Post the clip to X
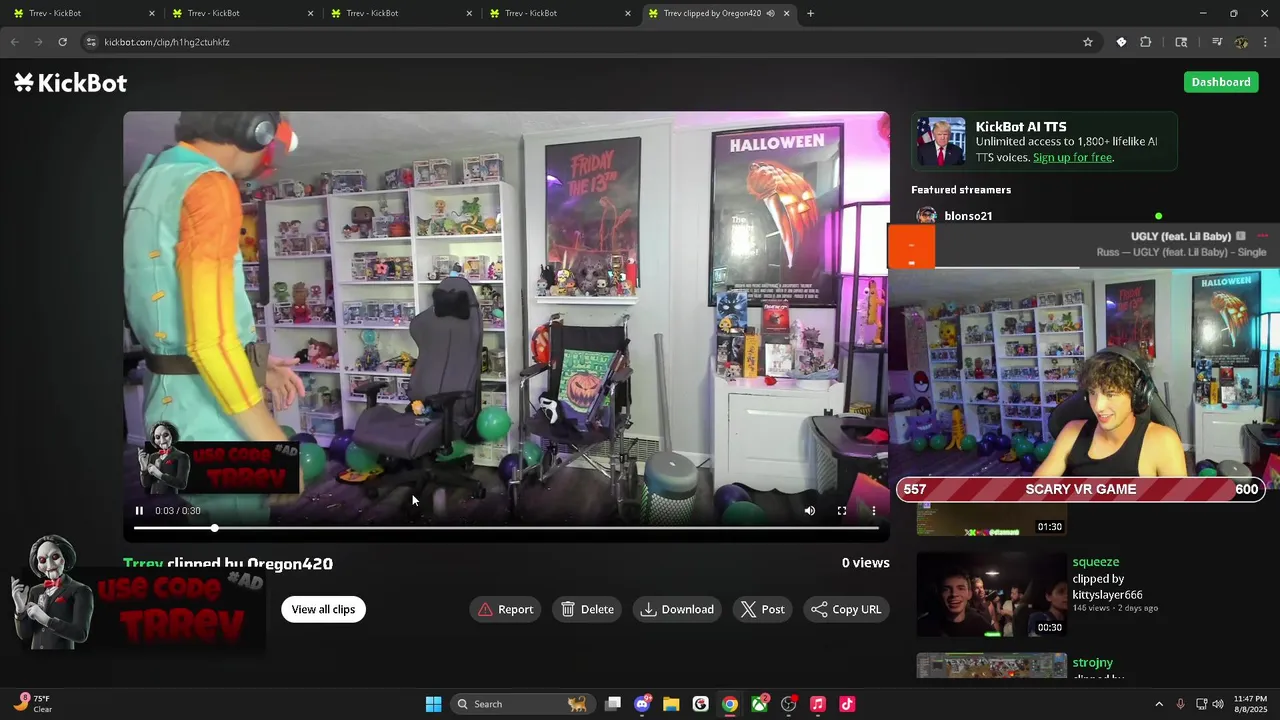Viewport: 1280px width, 720px height. point(762,609)
